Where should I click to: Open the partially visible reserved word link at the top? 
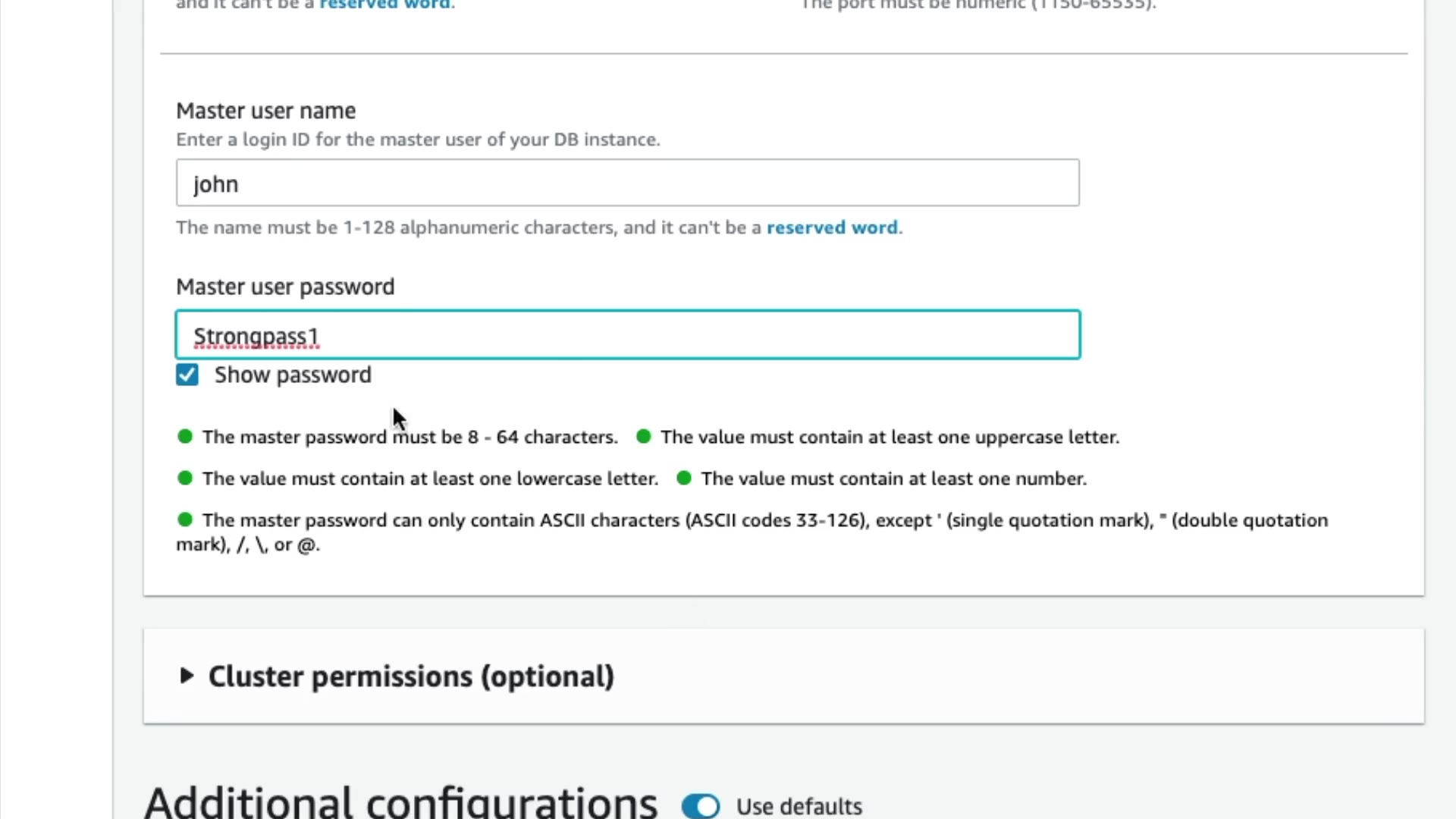pyautogui.click(x=385, y=5)
